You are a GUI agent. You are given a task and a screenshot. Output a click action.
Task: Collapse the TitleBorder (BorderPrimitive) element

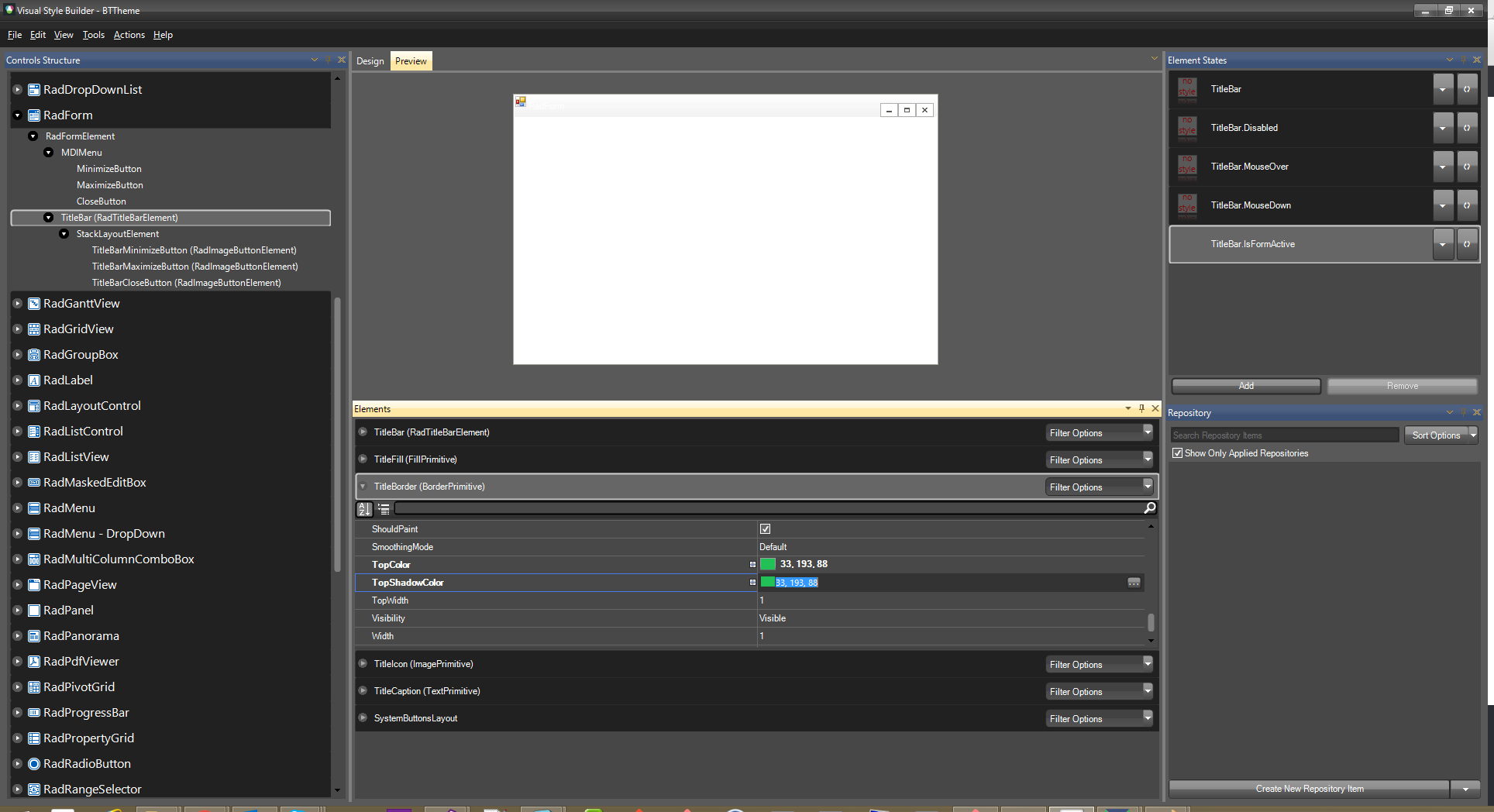coord(363,487)
